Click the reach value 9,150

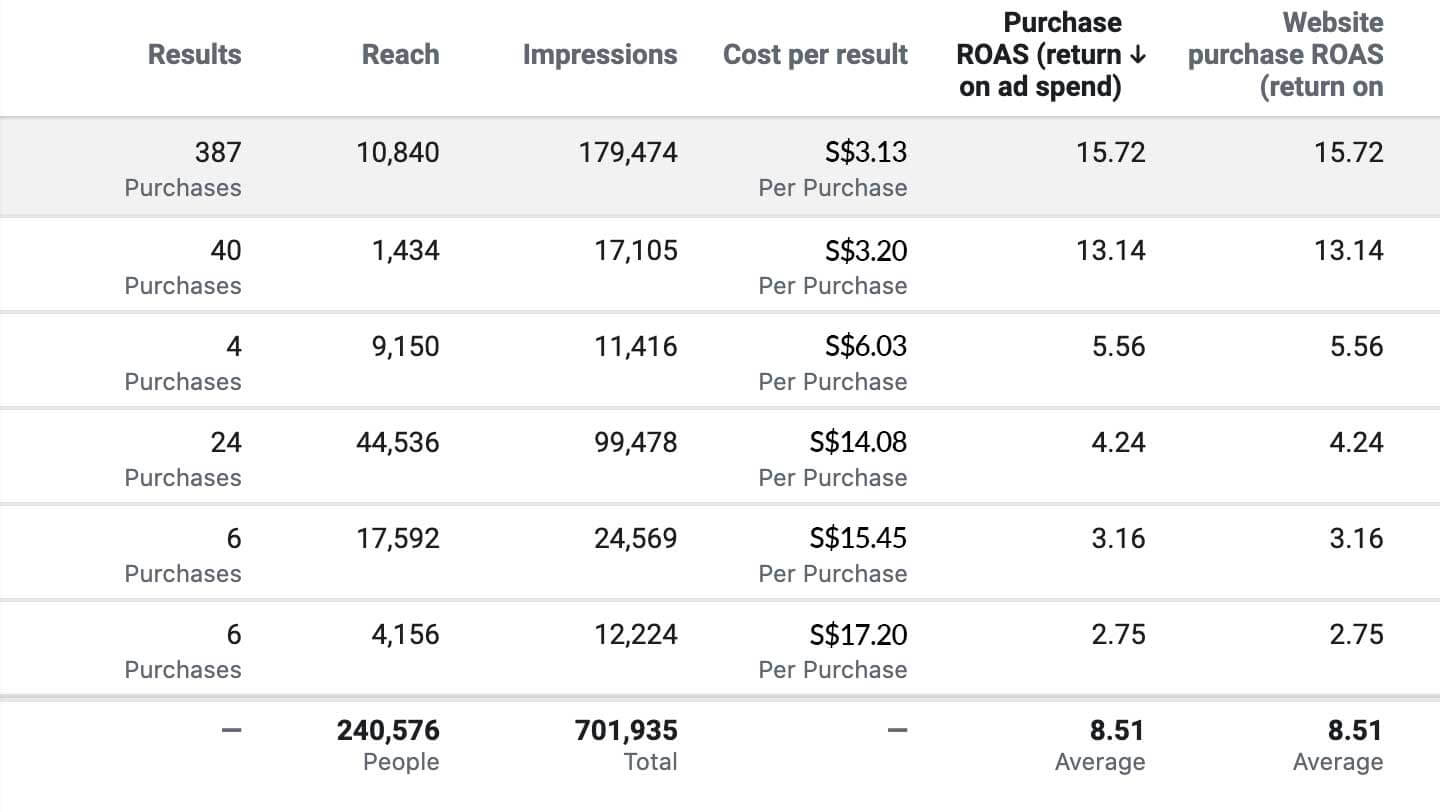coord(406,347)
